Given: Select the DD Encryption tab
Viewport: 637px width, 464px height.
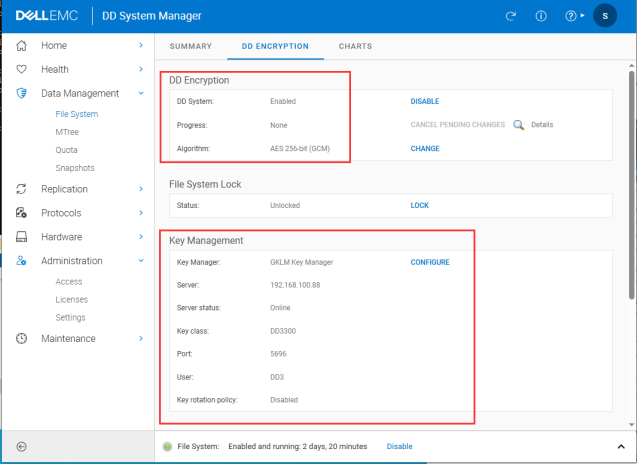Looking at the screenshot, I should tap(275, 46).
